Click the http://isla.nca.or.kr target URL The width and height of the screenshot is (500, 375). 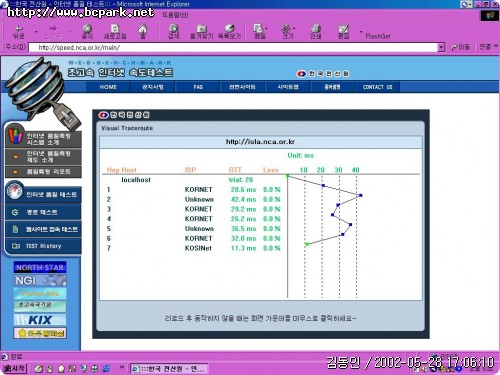[x=260, y=142]
